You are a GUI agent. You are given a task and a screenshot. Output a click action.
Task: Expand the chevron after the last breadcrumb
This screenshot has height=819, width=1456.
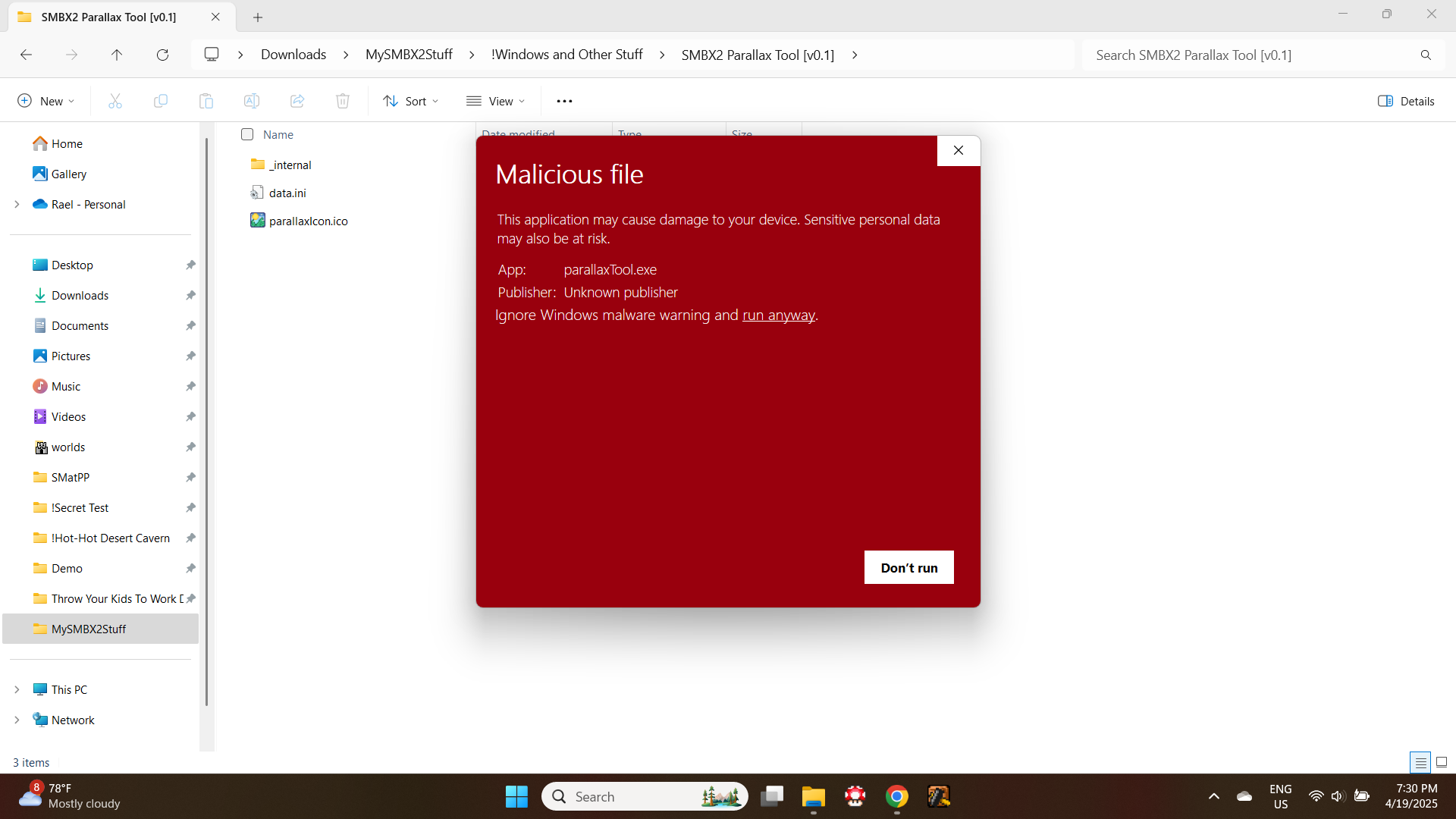(x=855, y=55)
